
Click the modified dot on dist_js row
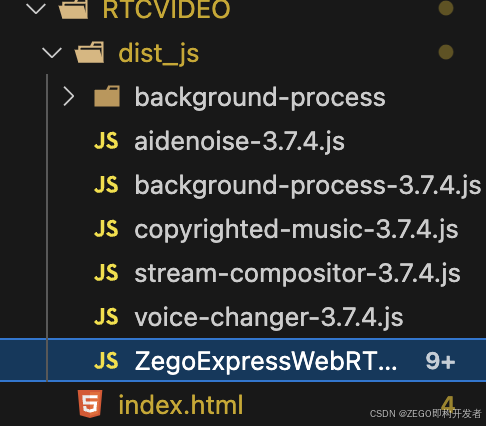pyautogui.click(x=446, y=52)
